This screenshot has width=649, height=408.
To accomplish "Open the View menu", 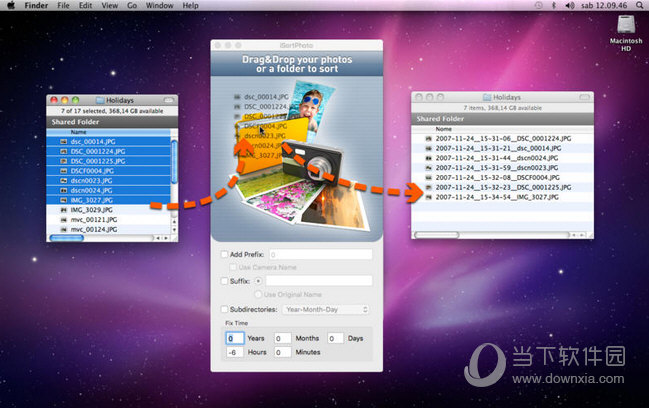I will click(x=109, y=5).
